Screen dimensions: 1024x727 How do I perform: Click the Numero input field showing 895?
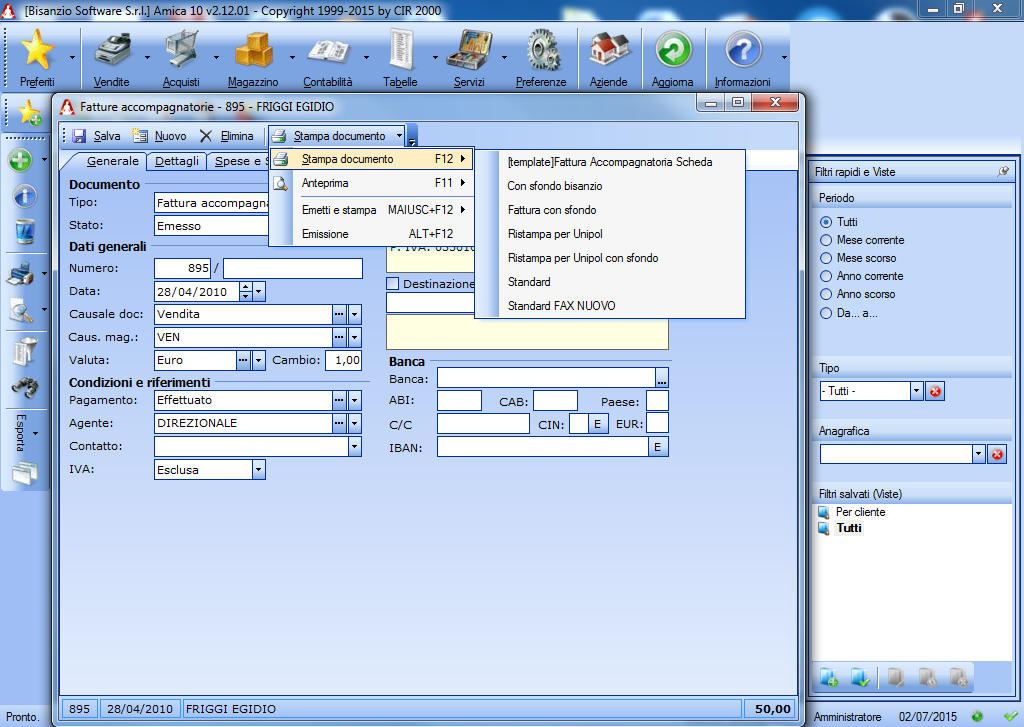pos(182,268)
